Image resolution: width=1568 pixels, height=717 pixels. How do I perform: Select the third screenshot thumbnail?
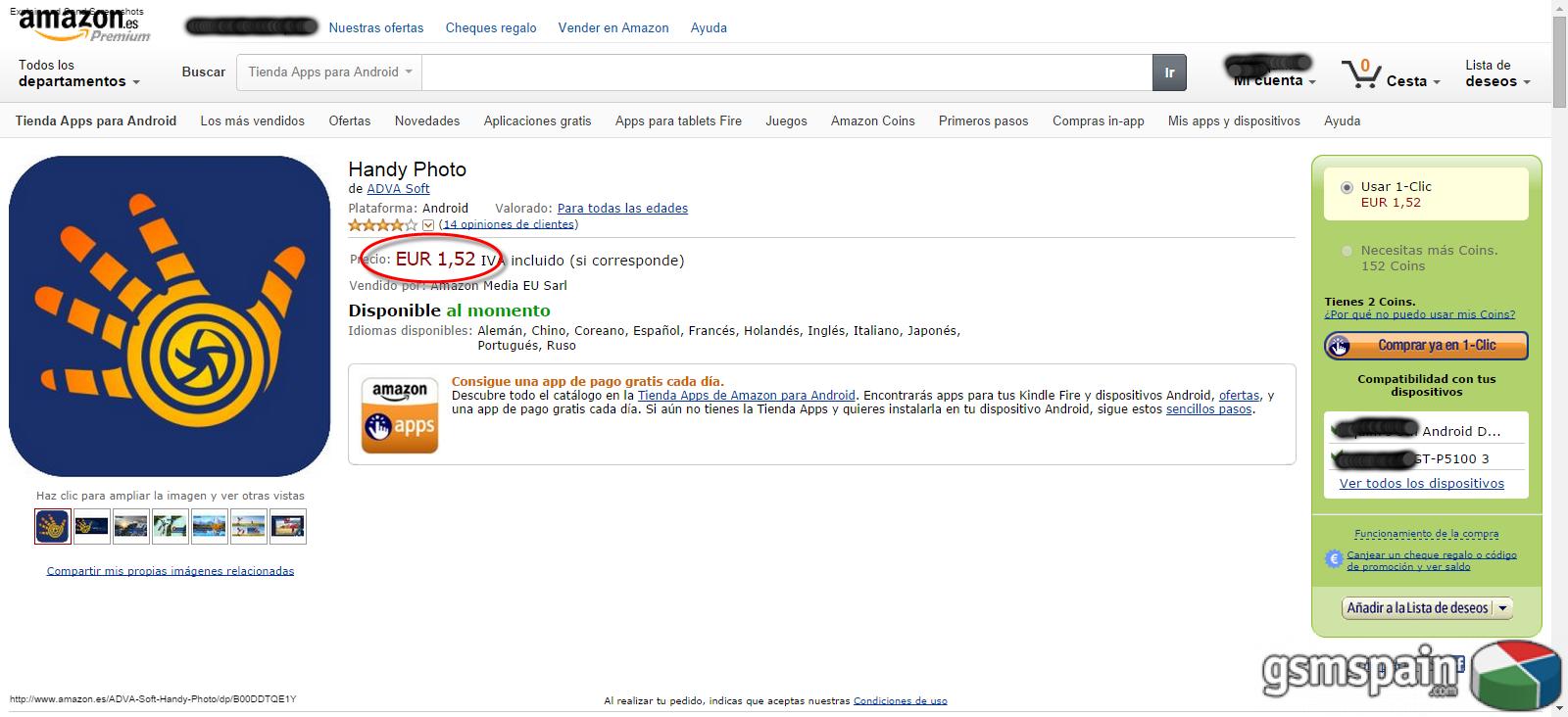click(x=131, y=526)
